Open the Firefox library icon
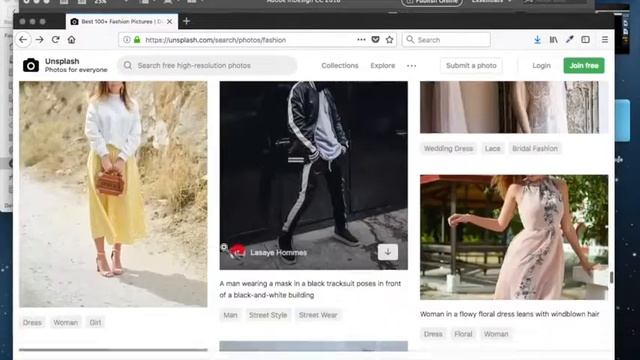Screen dimensions: 640x360 [553, 40]
